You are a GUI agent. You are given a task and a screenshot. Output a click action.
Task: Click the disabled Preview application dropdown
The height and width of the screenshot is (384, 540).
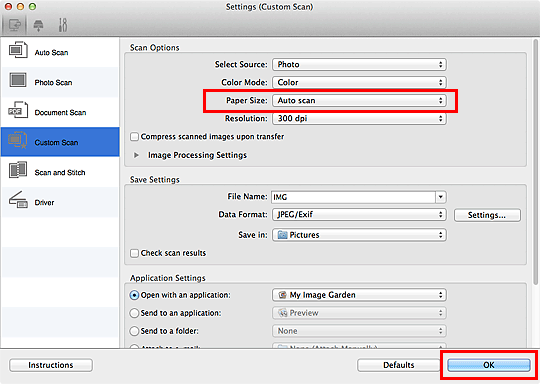[x=359, y=313]
